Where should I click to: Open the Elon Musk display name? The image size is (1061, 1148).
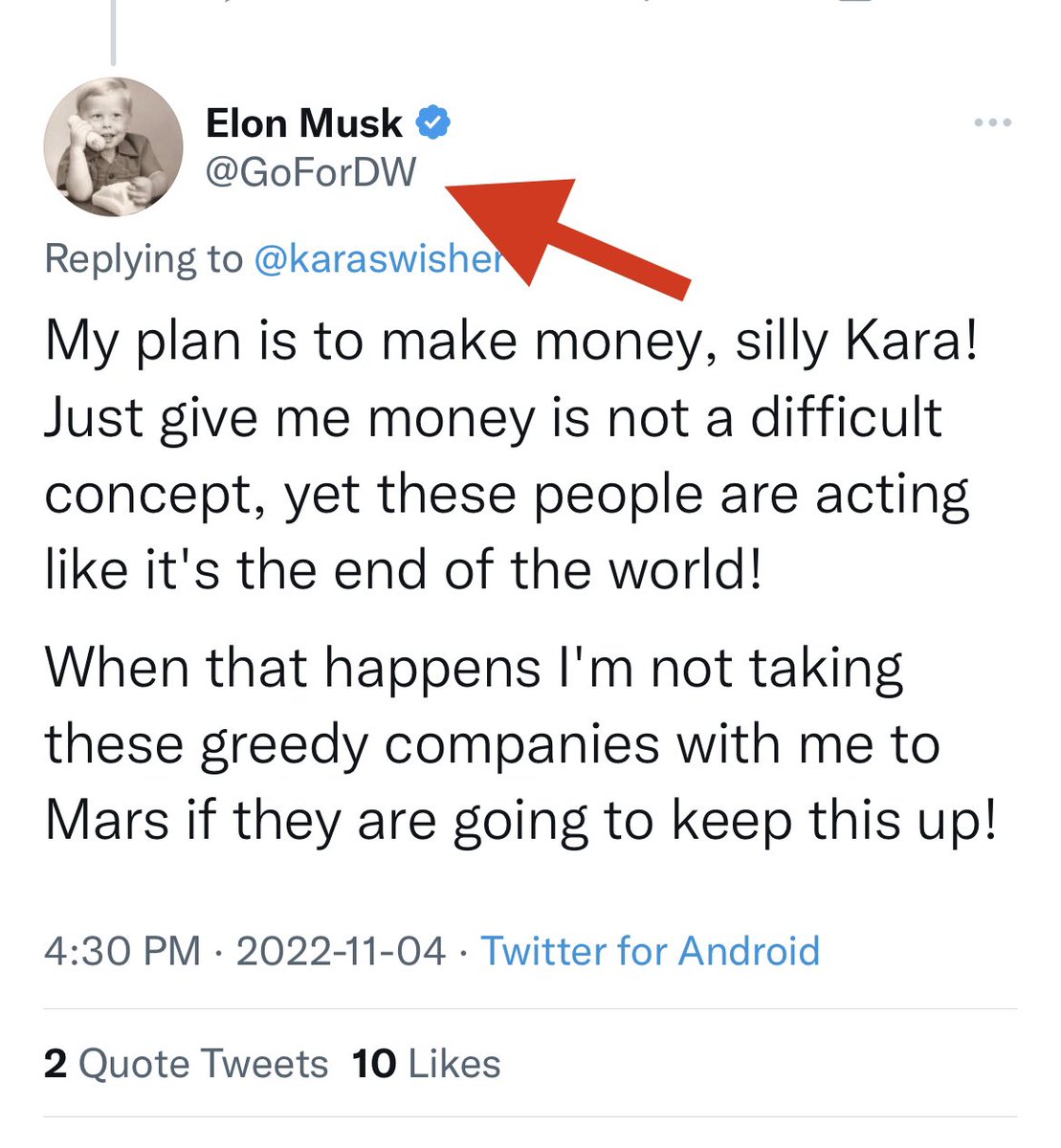tap(304, 123)
